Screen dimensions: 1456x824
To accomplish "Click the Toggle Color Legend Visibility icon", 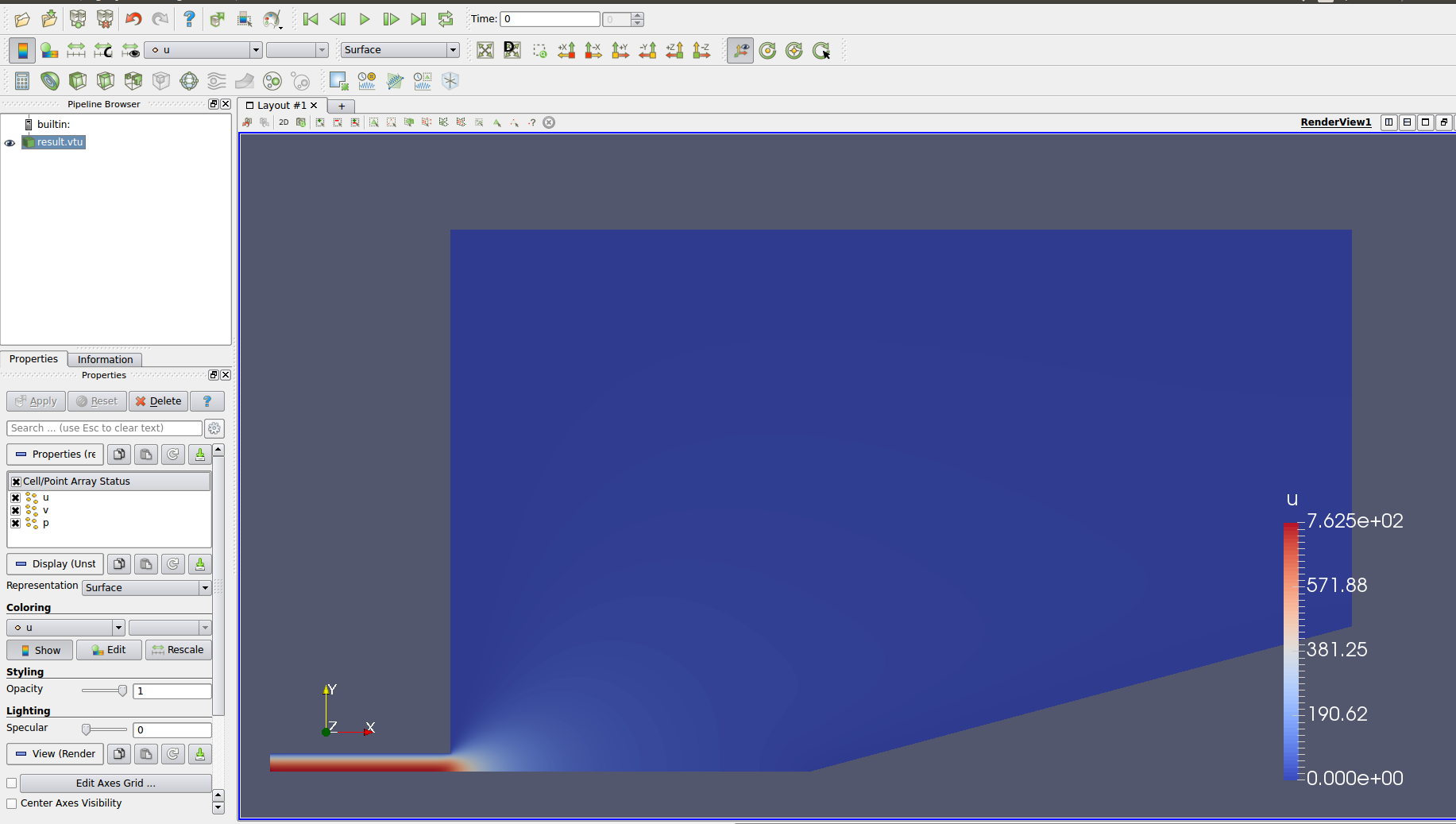I will (22, 50).
